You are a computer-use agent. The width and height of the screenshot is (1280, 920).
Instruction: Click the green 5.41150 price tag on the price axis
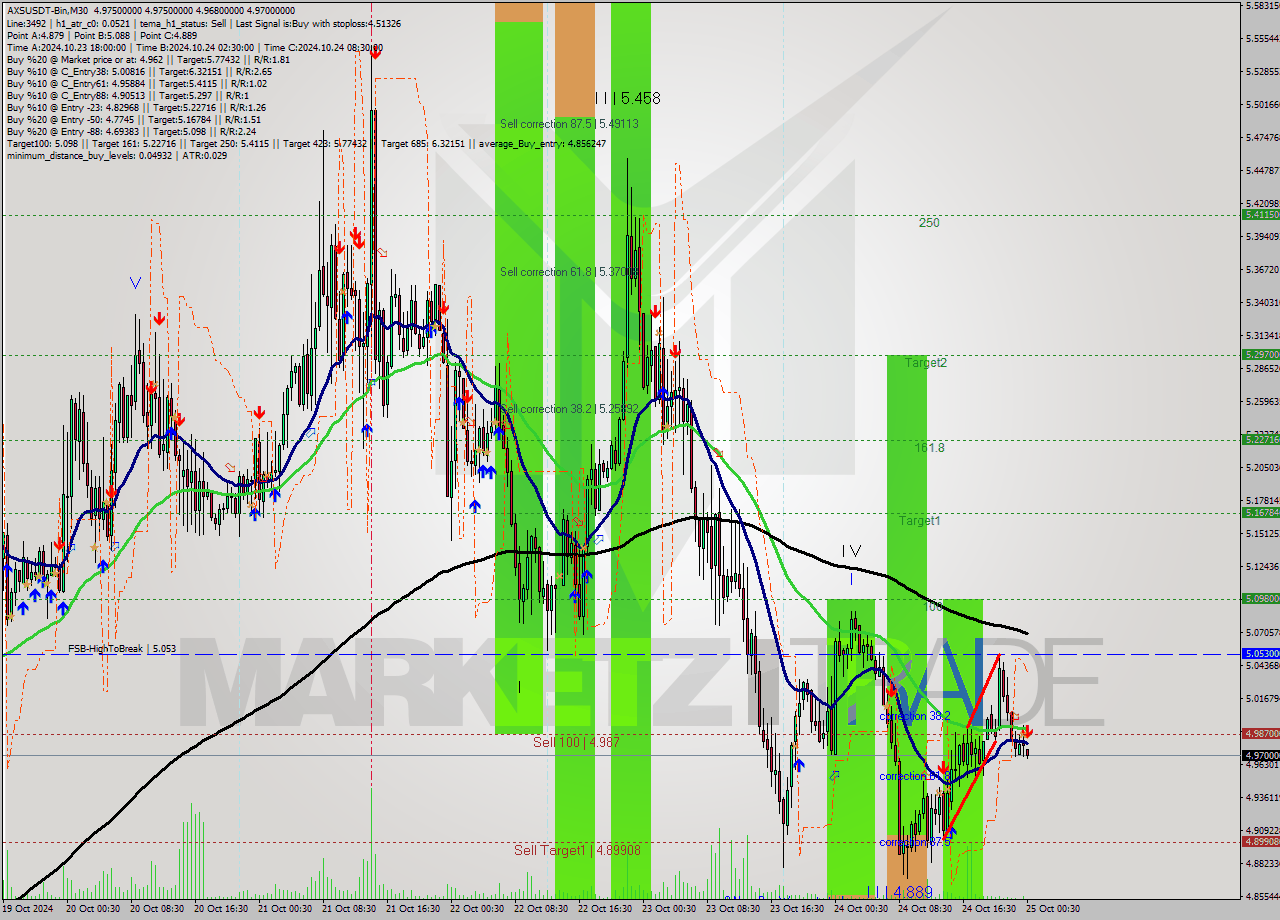[x=1260, y=214]
